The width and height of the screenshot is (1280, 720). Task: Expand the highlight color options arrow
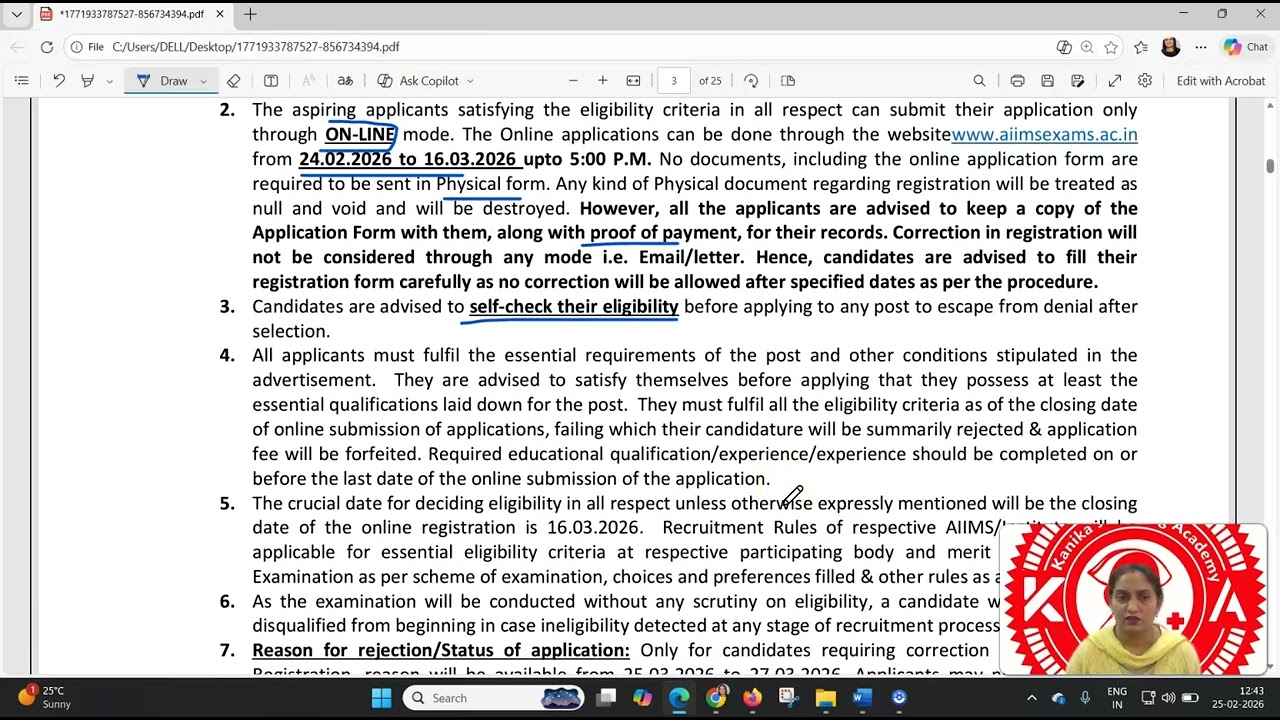(109, 81)
